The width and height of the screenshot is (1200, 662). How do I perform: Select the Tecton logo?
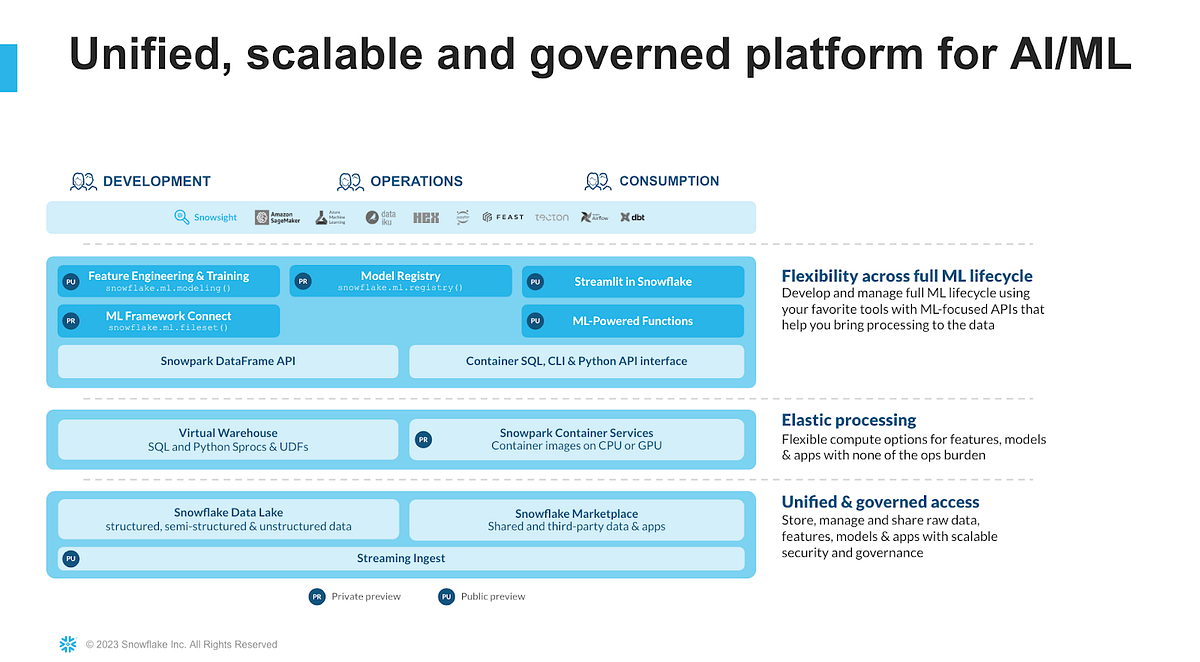tap(551, 217)
